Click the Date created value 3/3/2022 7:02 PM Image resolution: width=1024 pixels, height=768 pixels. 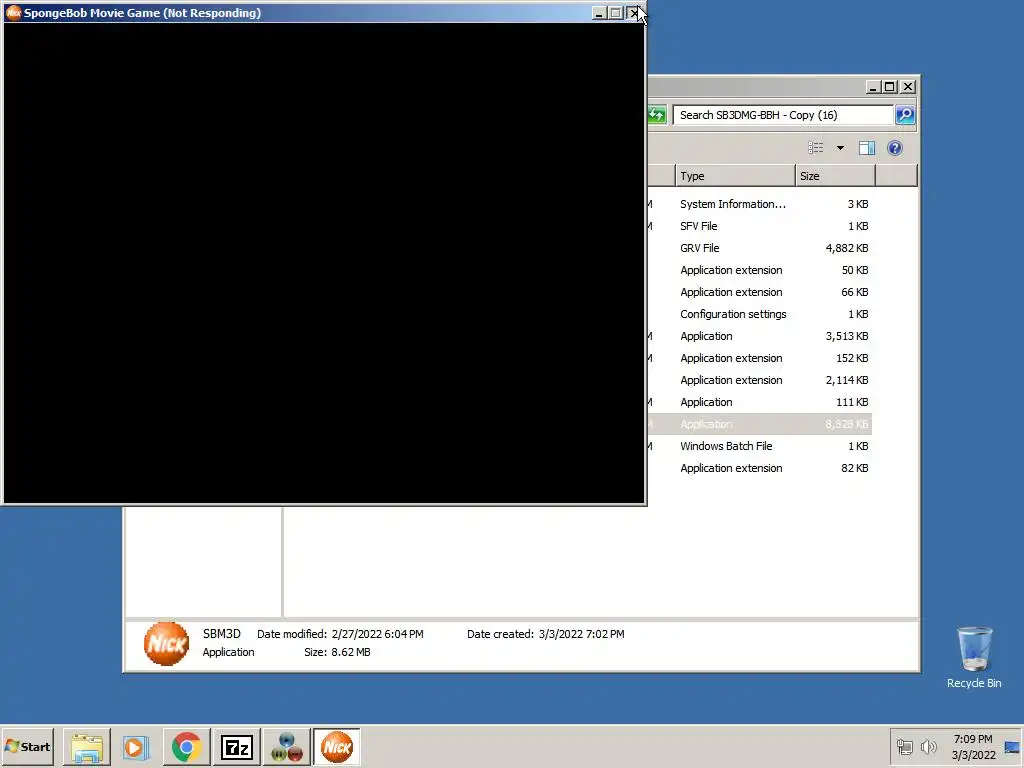(x=581, y=634)
